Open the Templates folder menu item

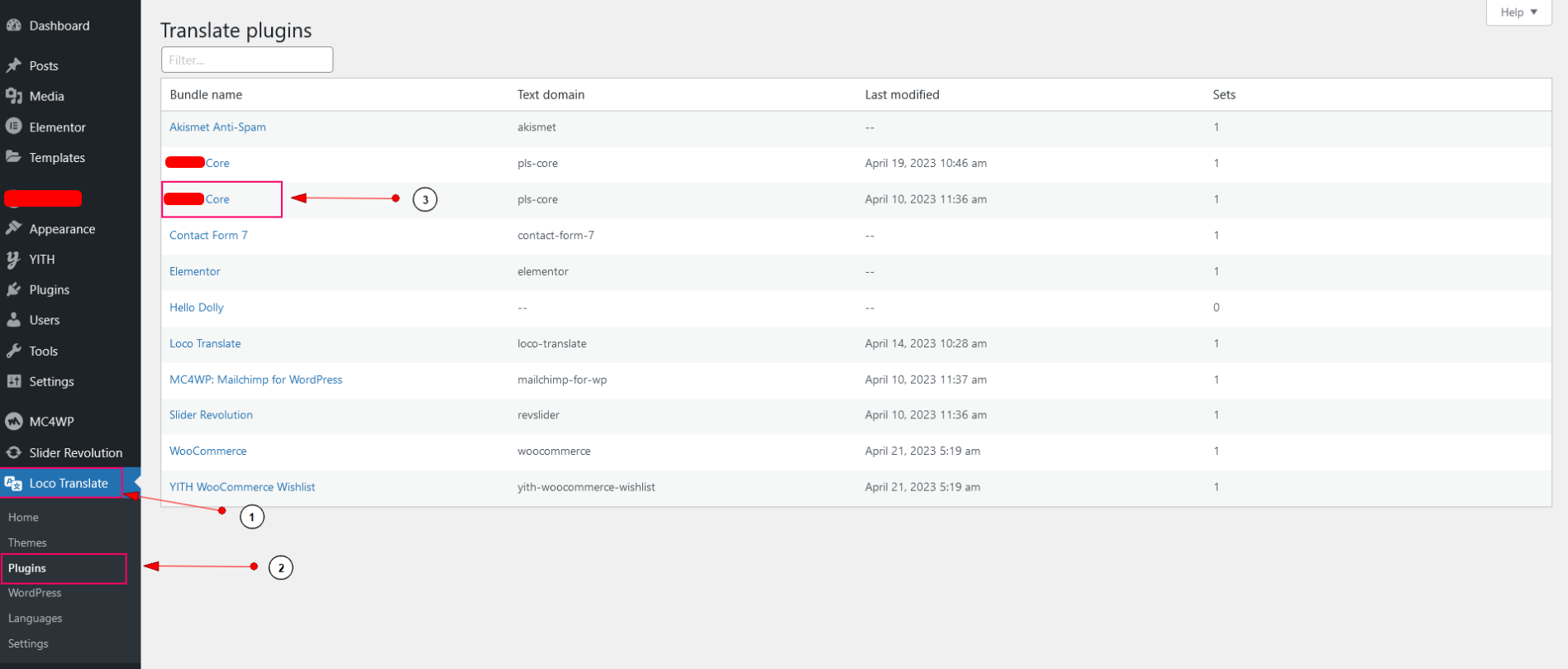(57, 157)
